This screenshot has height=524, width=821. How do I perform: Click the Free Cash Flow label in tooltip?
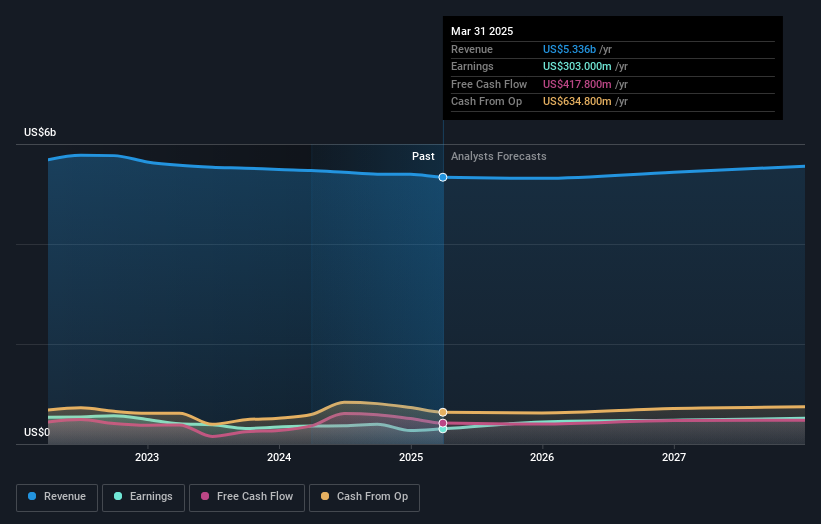click(489, 84)
